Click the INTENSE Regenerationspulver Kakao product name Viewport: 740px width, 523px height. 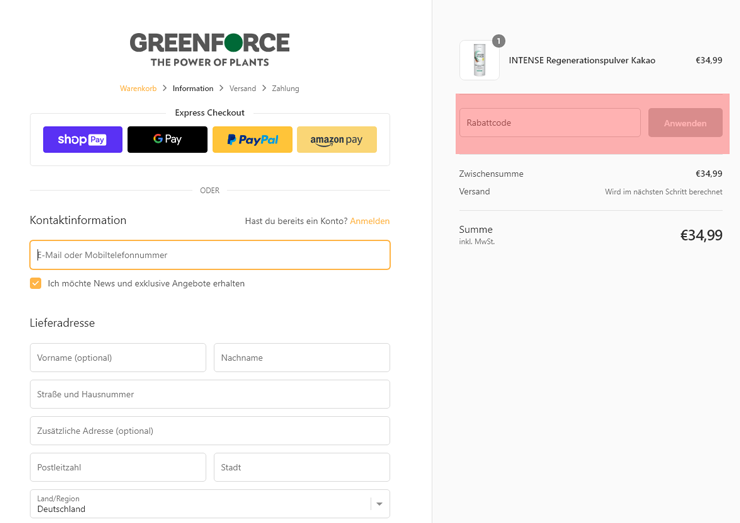pos(582,60)
